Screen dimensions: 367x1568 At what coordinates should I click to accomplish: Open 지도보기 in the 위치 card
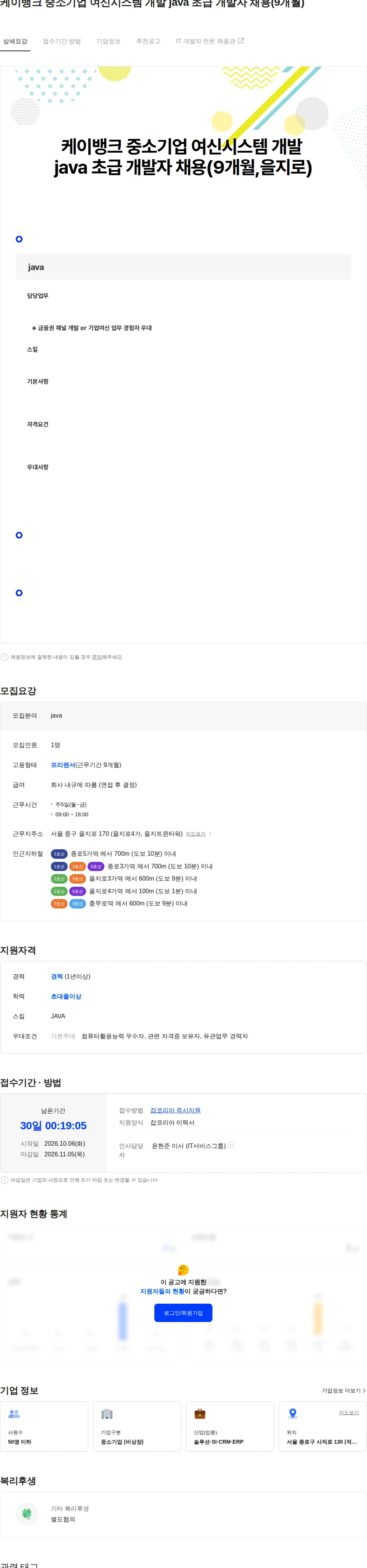pyautogui.click(x=349, y=1412)
